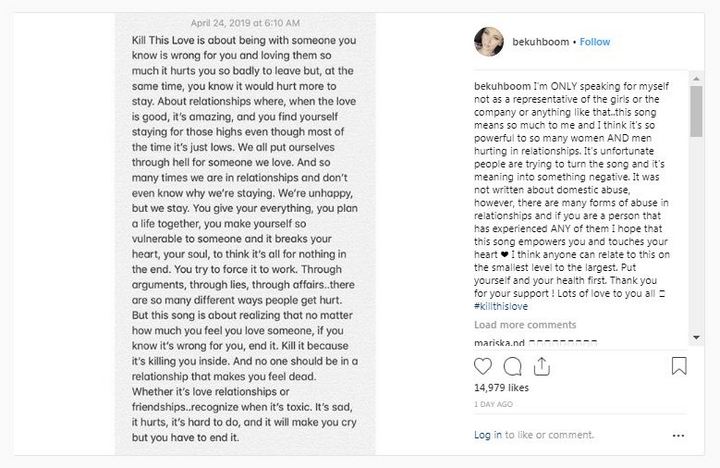The height and width of the screenshot is (468, 720).
Task: Click the Log in link
Action: tap(488, 436)
